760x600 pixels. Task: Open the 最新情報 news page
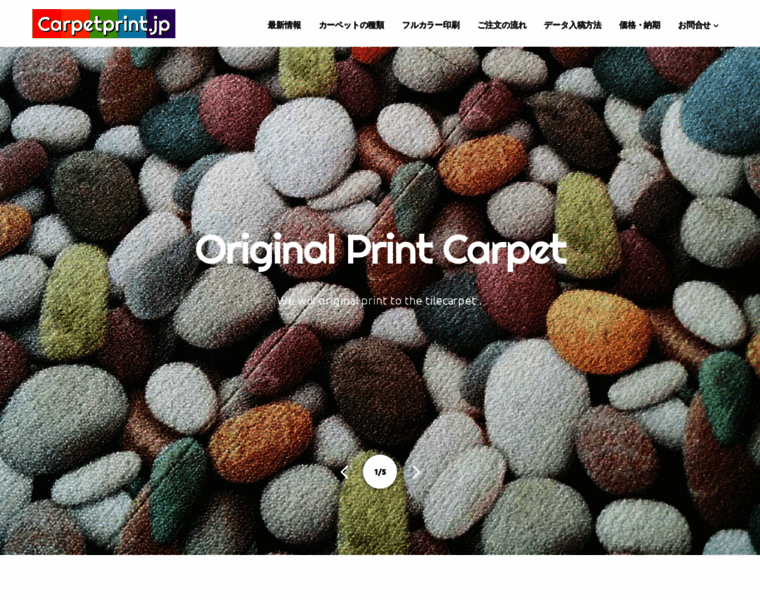[x=285, y=25]
